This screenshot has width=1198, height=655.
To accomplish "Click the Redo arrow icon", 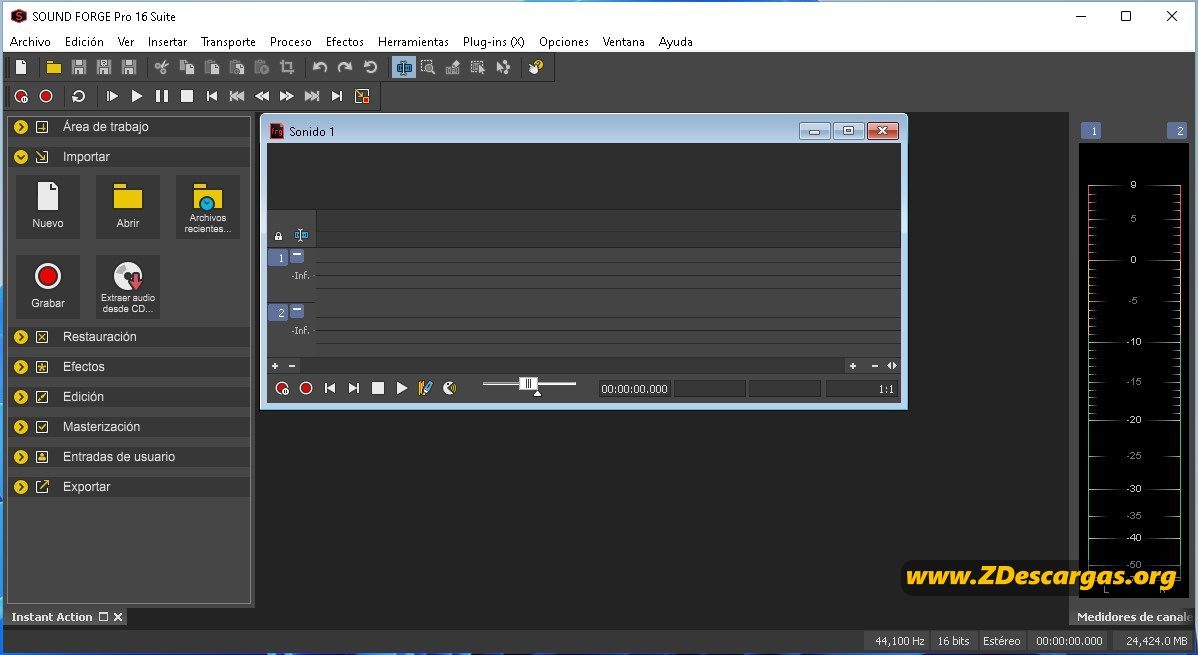I will point(345,67).
